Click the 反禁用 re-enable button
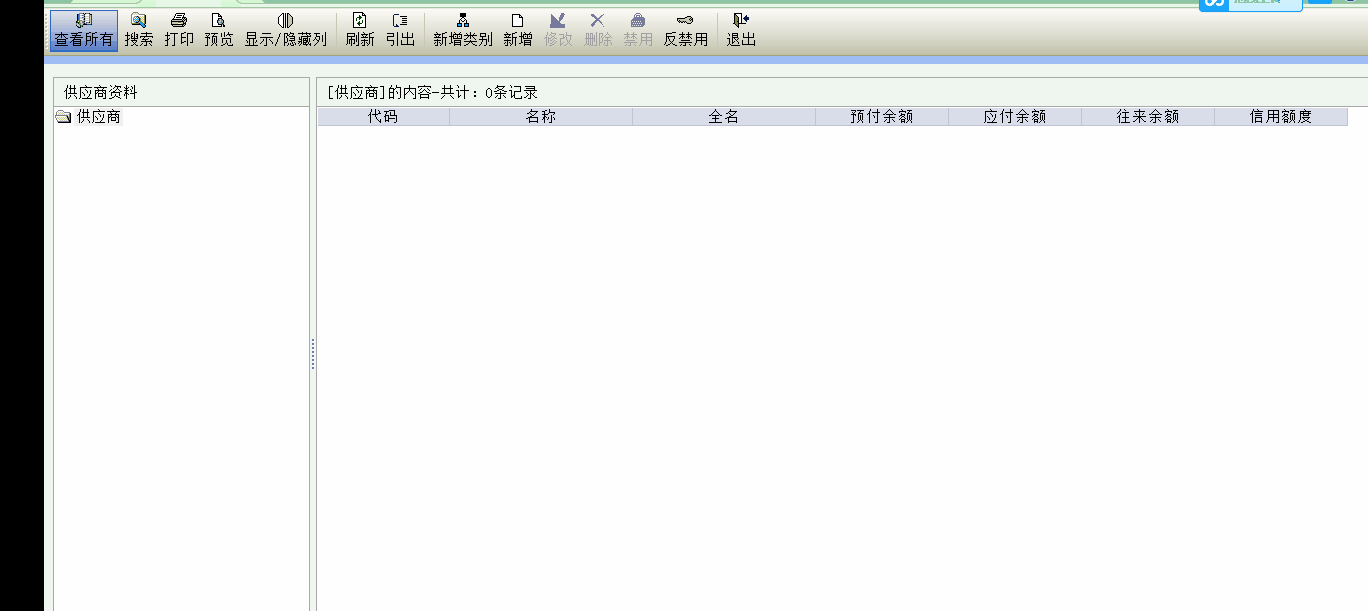Viewport: 1368px width, 611px height. point(685,30)
